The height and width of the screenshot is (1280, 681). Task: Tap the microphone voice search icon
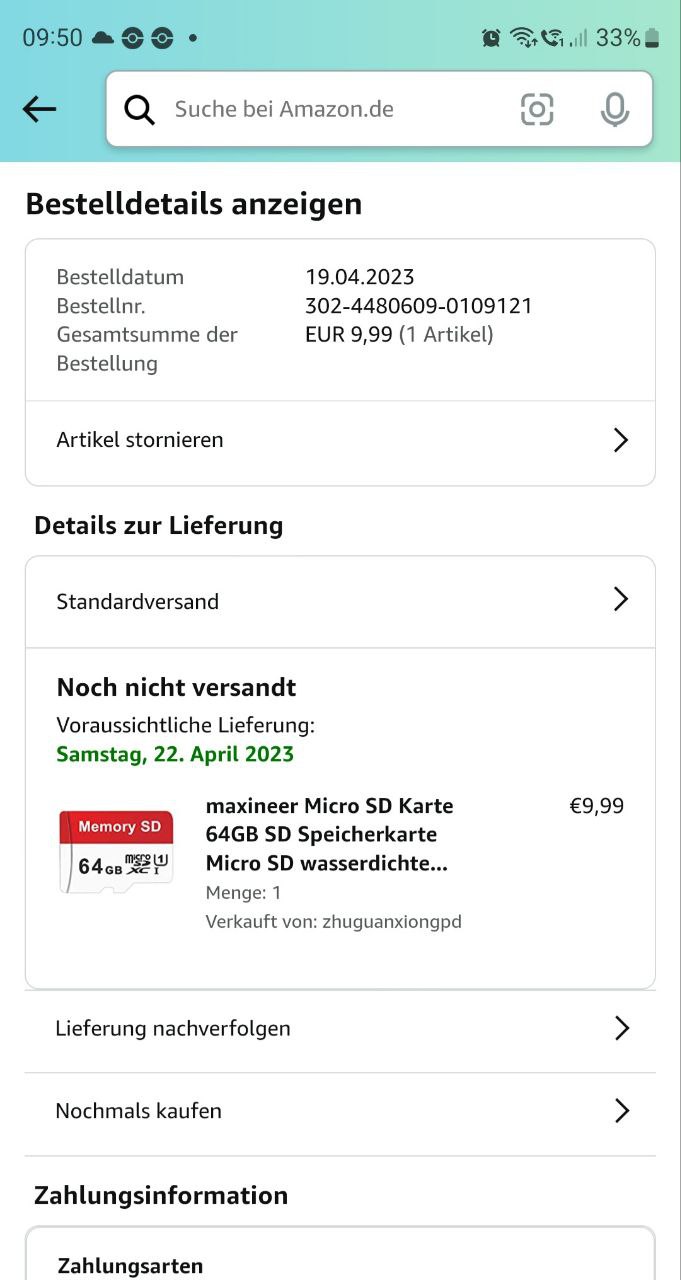click(614, 109)
